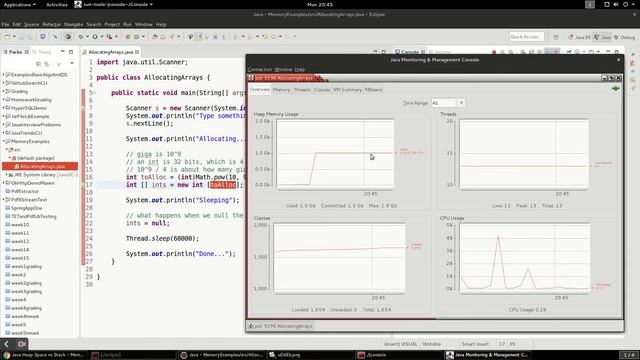640x360 pixels.
Task: Click the top icon in Eclipse right trim bar
Action: [x=633, y=54]
